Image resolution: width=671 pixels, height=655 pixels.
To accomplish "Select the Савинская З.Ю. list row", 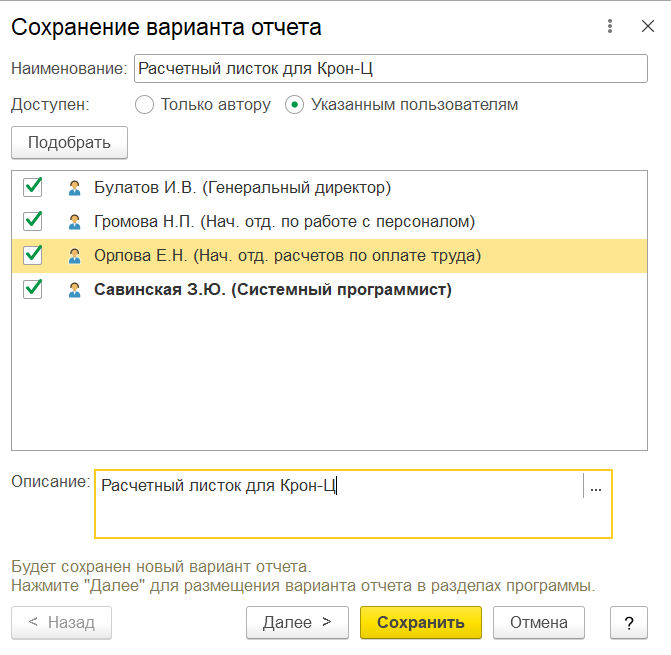I will [330, 290].
